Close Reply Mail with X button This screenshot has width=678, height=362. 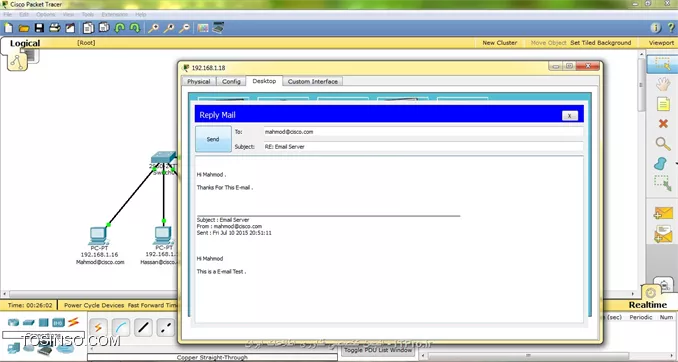click(x=570, y=115)
